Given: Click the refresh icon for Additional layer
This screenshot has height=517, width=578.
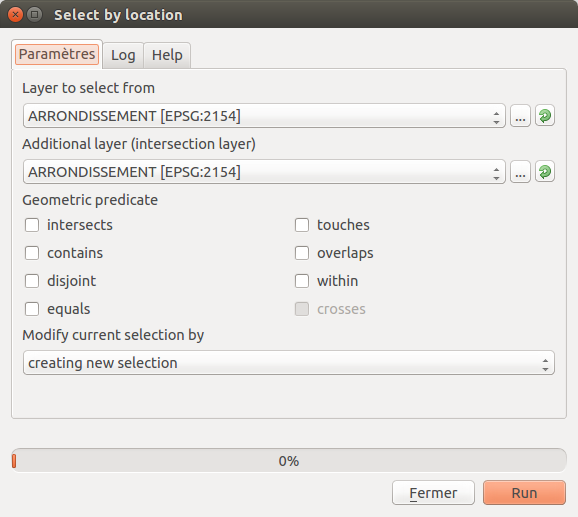Looking at the screenshot, I should tap(545, 172).
